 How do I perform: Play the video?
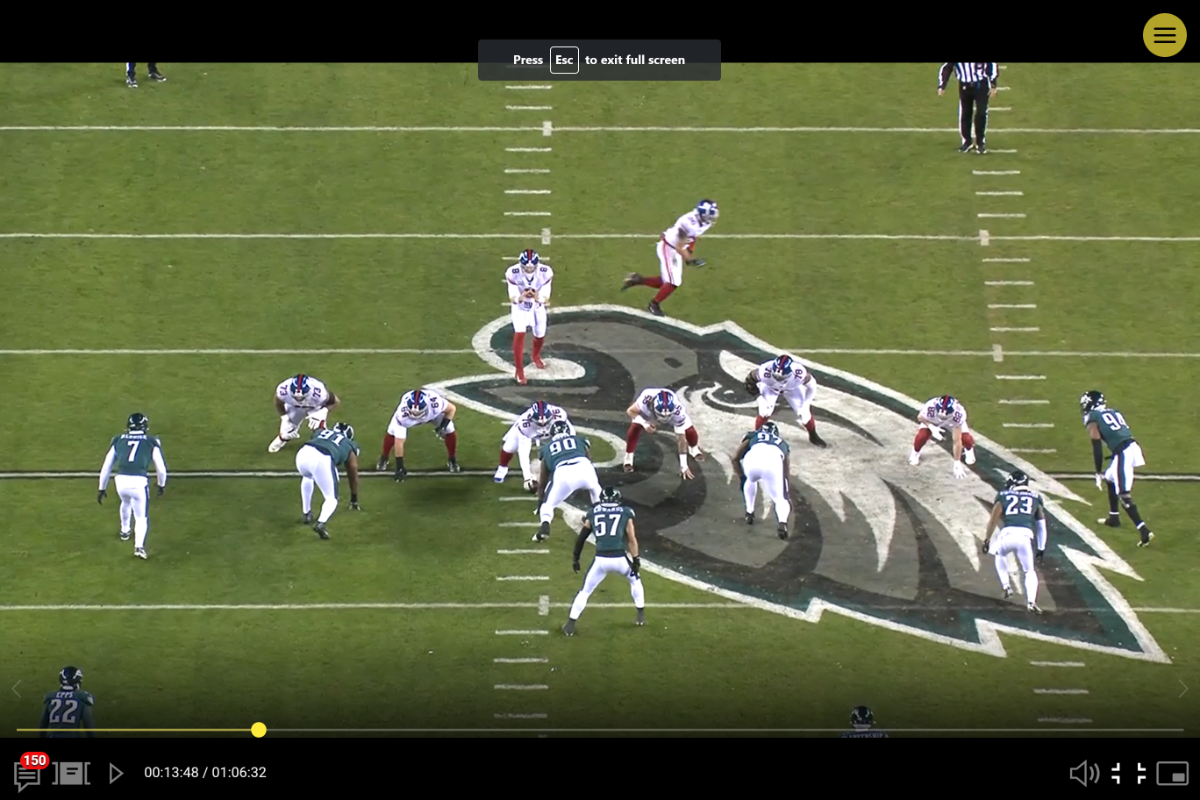pyautogui.click(x=116, y=773)
